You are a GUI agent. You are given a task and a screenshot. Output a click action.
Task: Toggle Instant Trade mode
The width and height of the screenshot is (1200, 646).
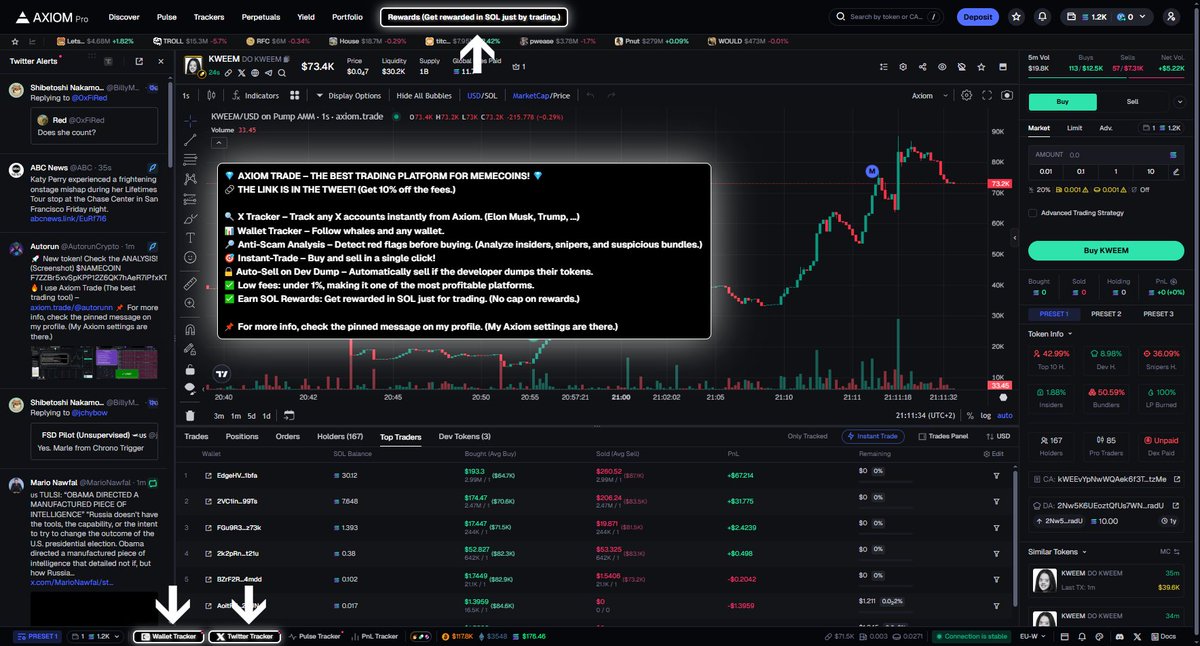pyautogui.click(x=871, y=436)
